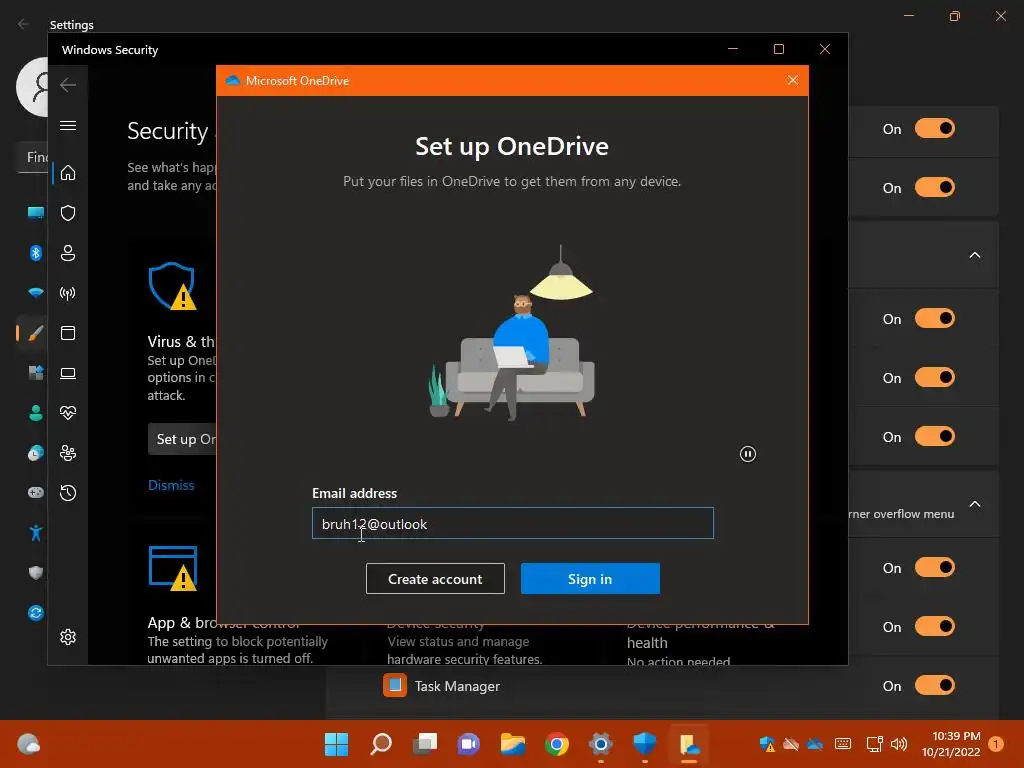The width and height of the screenshot is (1024, 768).
Task: Open Firewall & network protection sidebar icon
Action: point(68,293)
